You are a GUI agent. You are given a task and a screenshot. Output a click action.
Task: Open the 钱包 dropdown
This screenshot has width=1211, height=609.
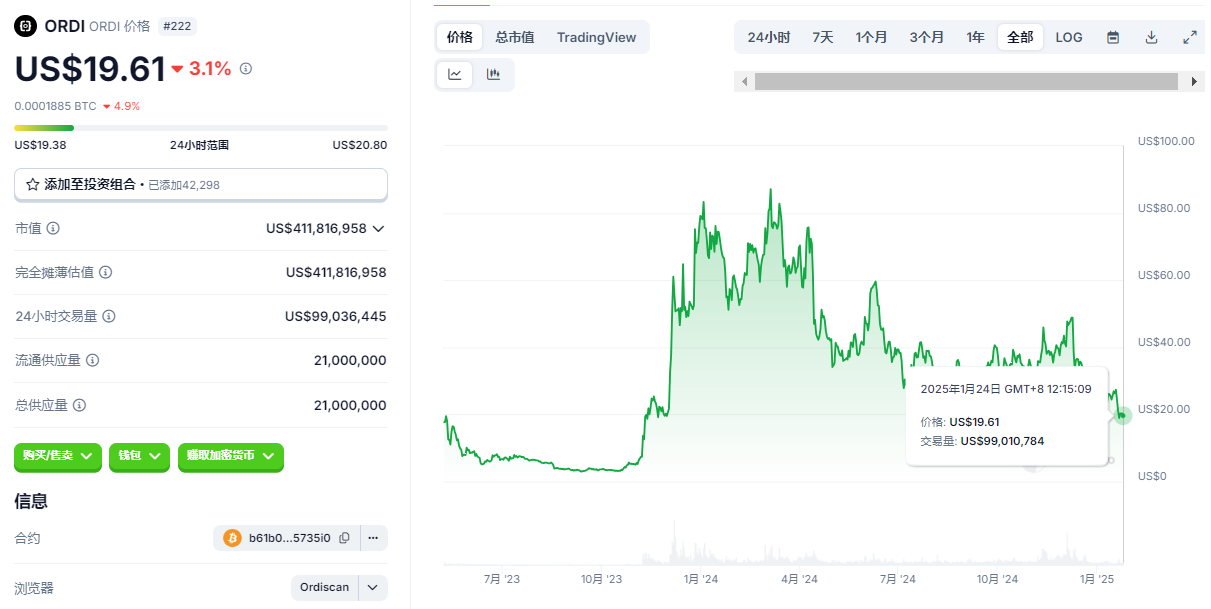(140, 455)
